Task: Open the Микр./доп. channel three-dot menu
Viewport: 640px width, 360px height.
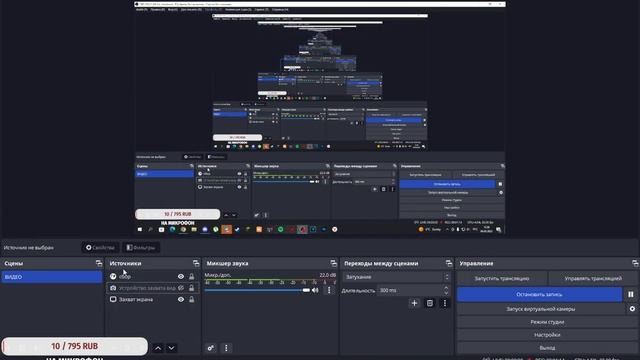Action: click(329, 290)
